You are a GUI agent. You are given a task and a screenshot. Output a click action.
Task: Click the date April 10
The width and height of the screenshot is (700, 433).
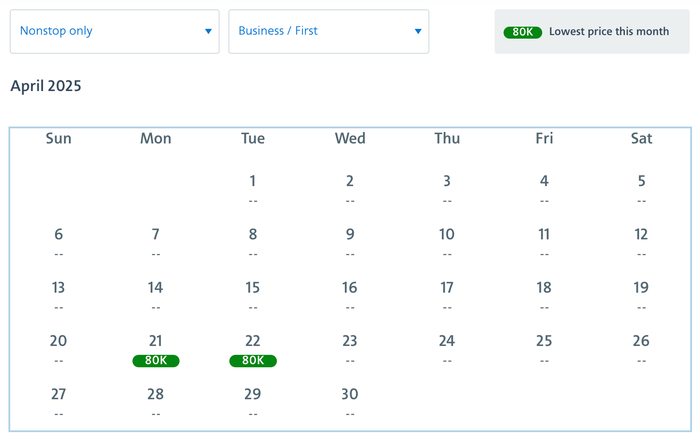click(447, 234)
